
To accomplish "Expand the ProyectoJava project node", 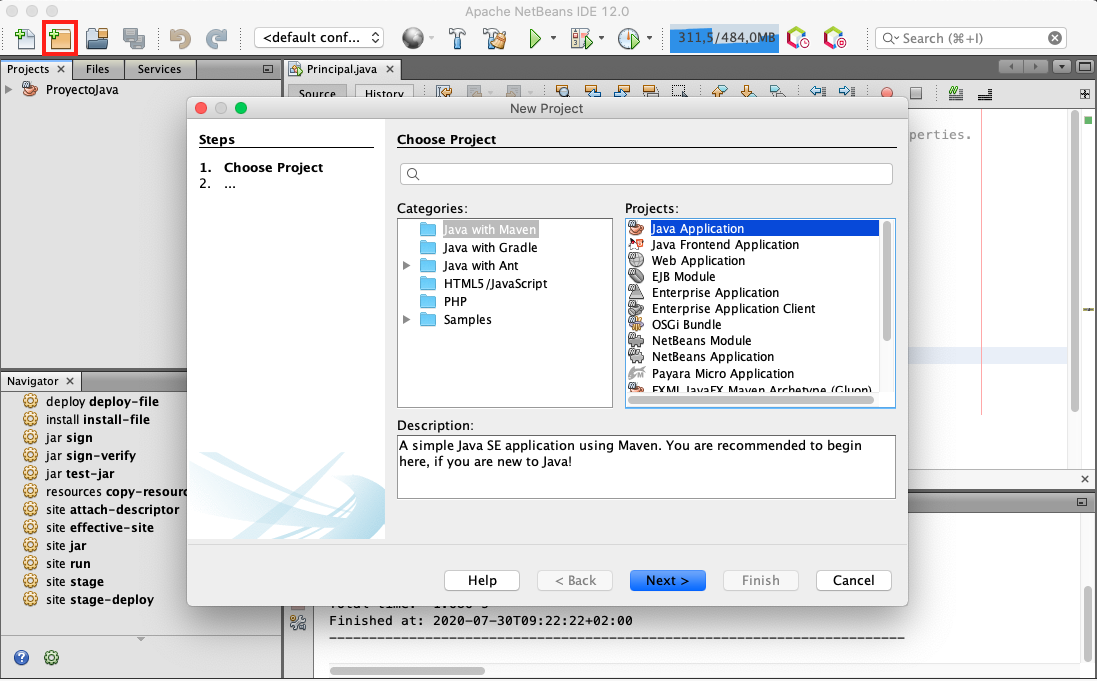I will 8,90.
